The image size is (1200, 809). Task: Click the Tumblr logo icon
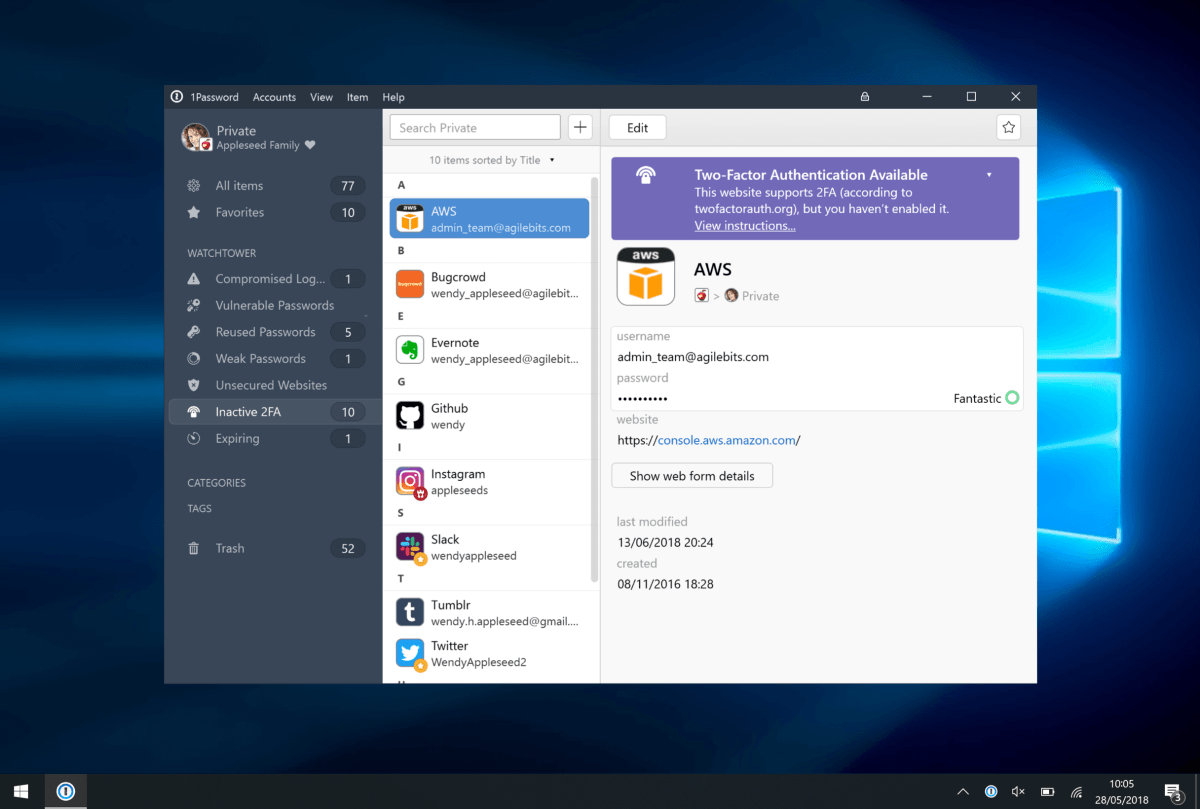coord(410,612)
